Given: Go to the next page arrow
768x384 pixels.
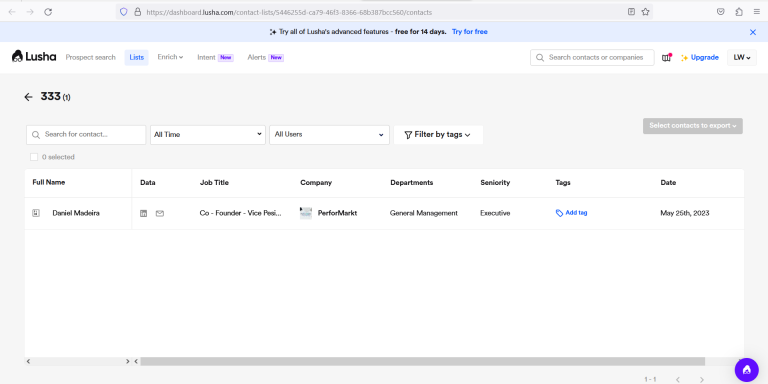Looking at the screenshot, I should coord(701,379).
